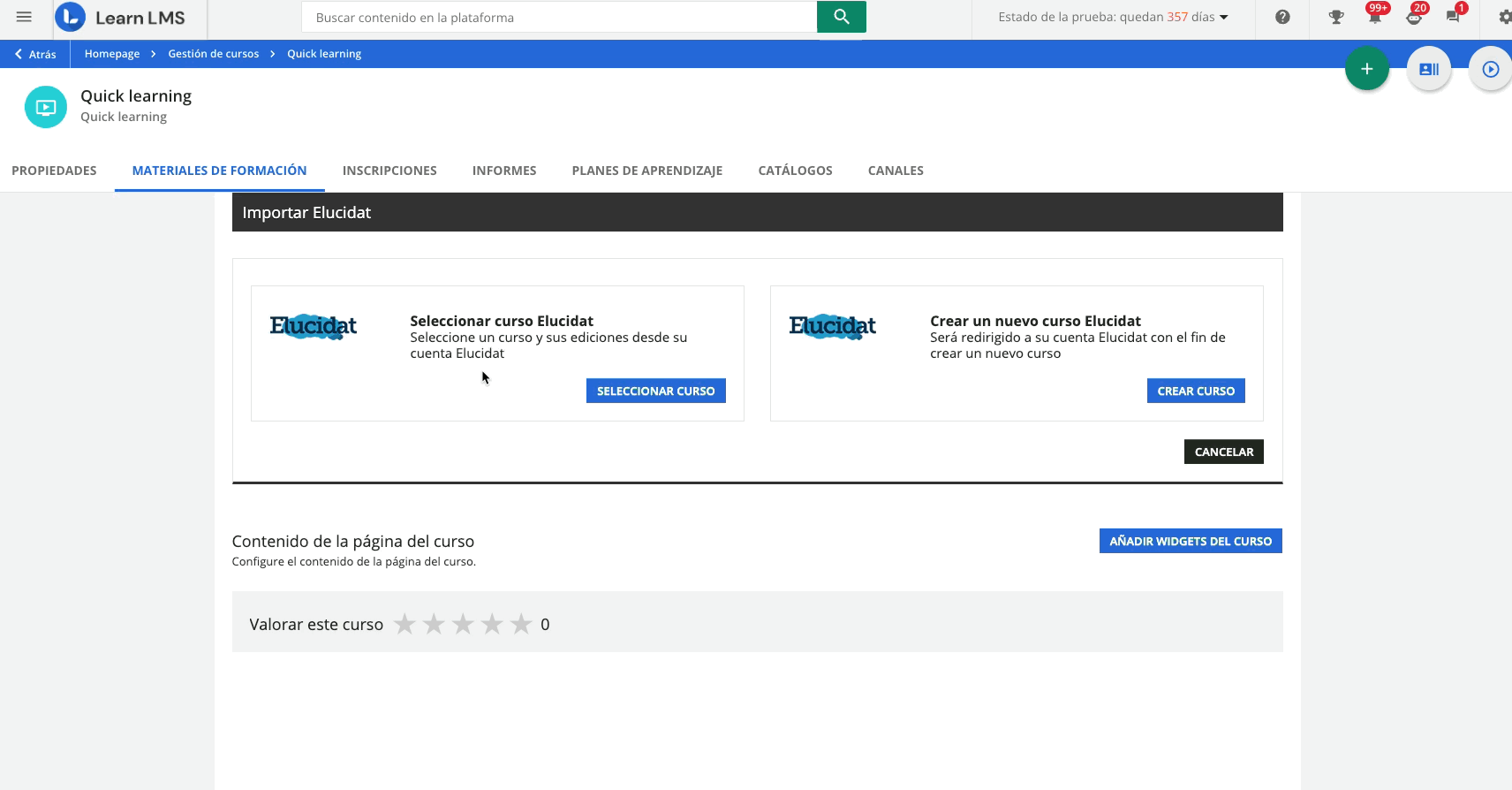Click Quick learning breadcrumb

click(324, 54)
